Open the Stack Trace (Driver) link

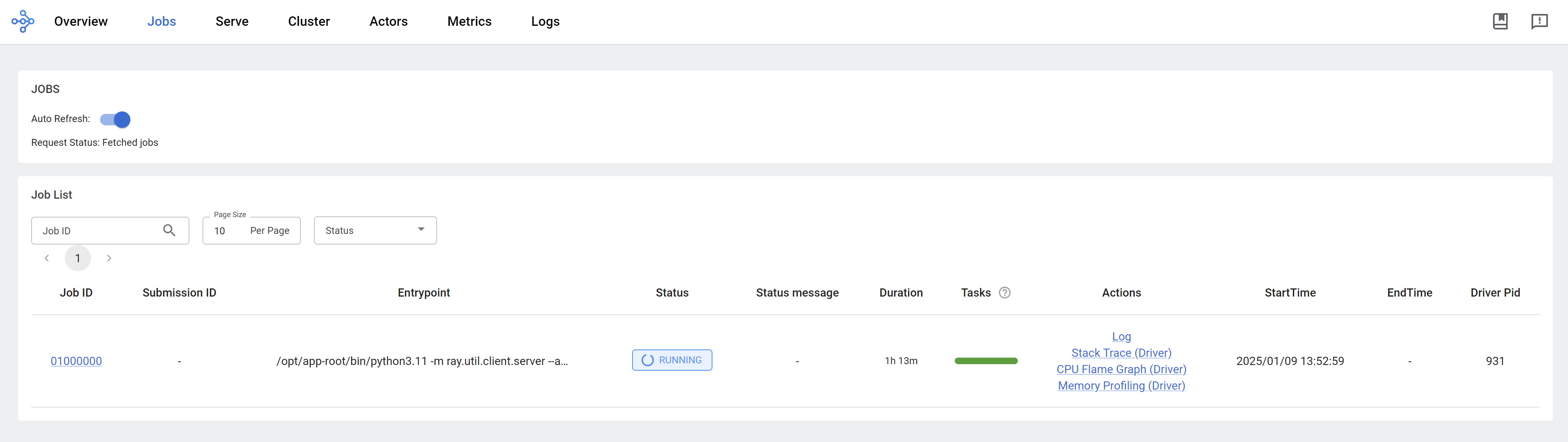(x=1121, y=353)
